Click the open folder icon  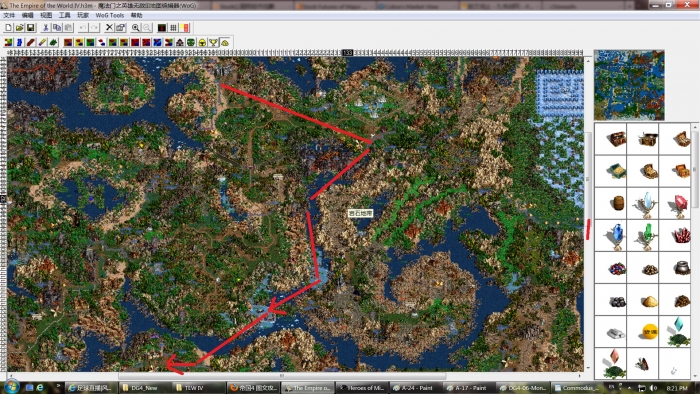[x=19, y=28]
